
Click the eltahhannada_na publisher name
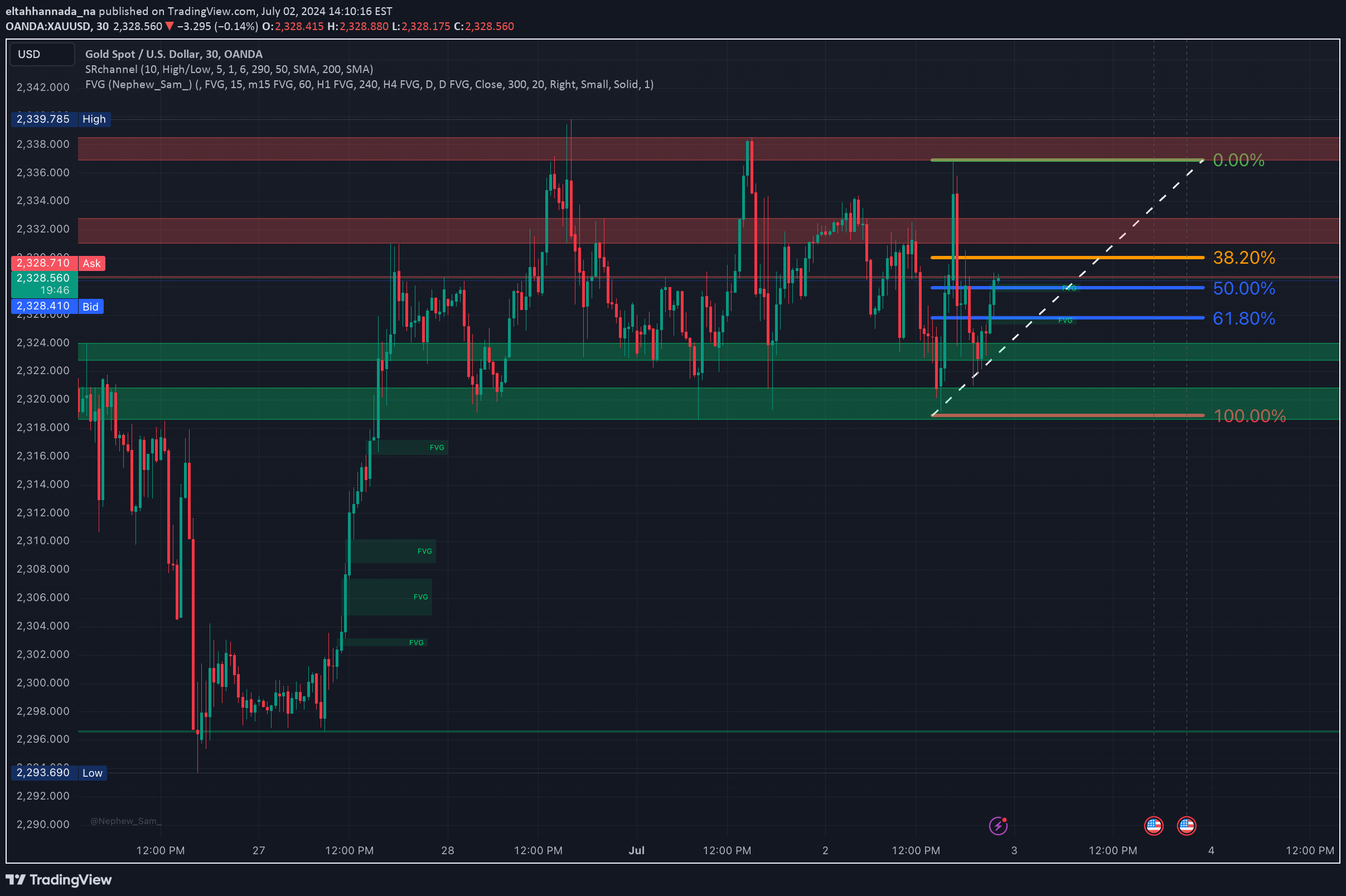tap(50, 11)
